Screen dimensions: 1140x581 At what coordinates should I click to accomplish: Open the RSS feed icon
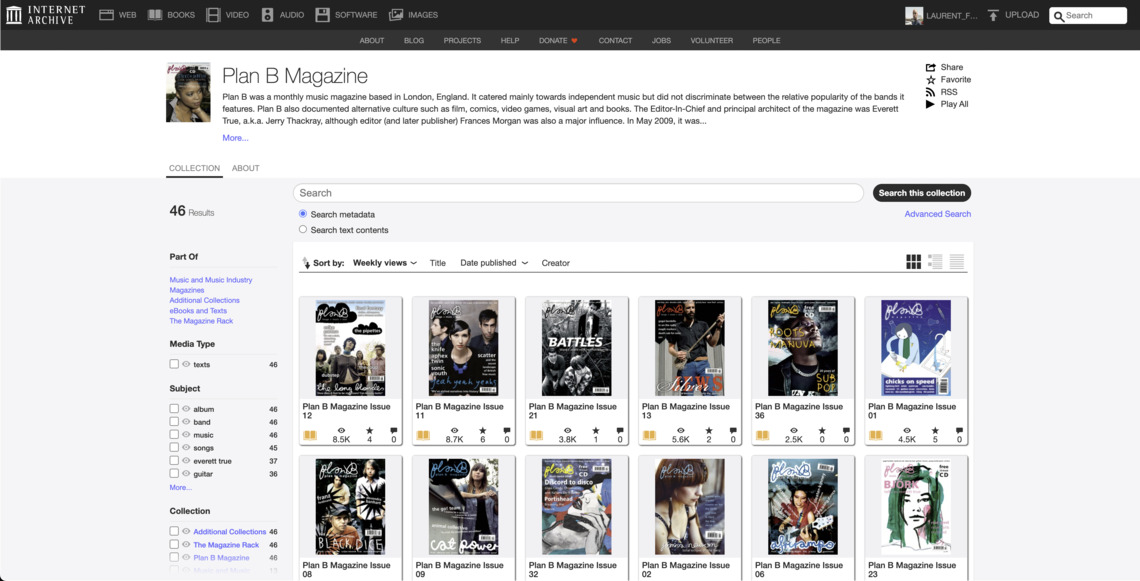click(x=931, y=92)
